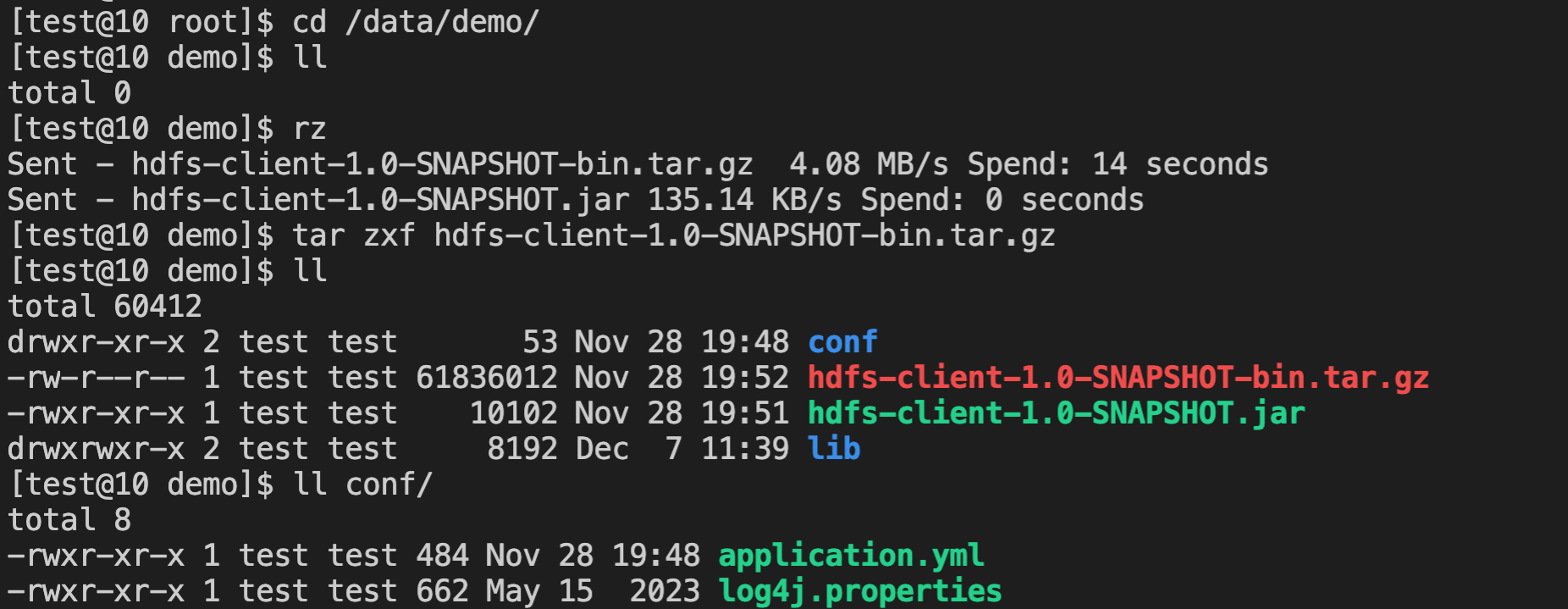Click the 'total 60412' output line
The width and height of the screenshot is (1568, 609).
click(x=105, y=307)
